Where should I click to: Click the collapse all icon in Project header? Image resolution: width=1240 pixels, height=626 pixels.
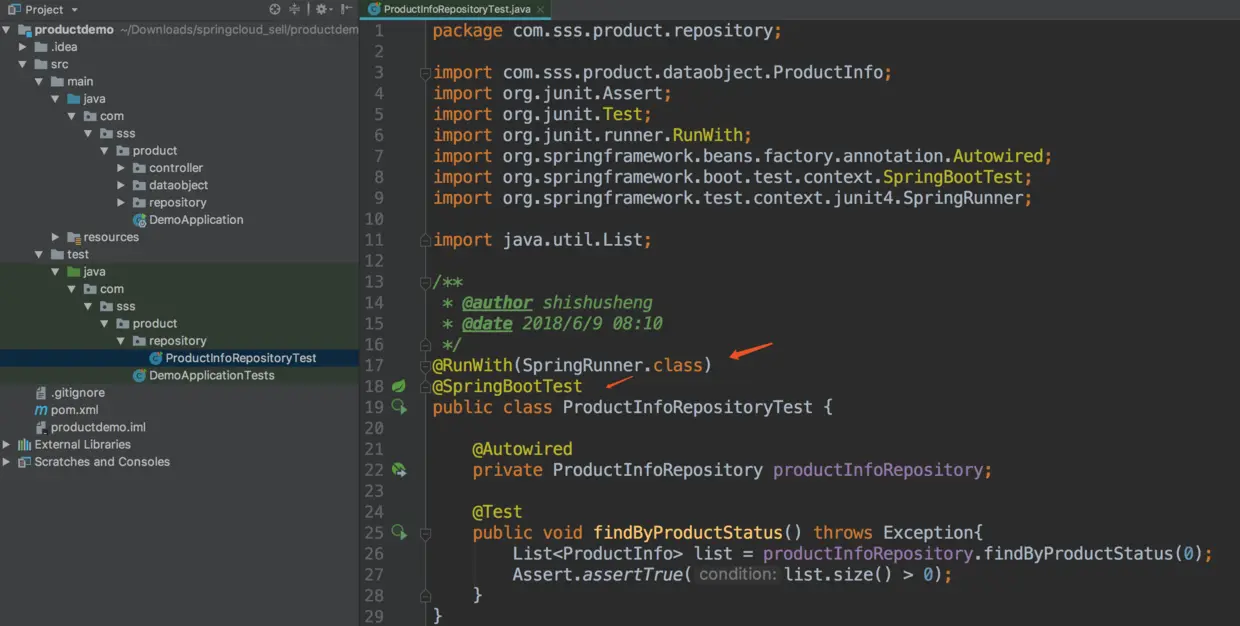[x=294, y=9]
